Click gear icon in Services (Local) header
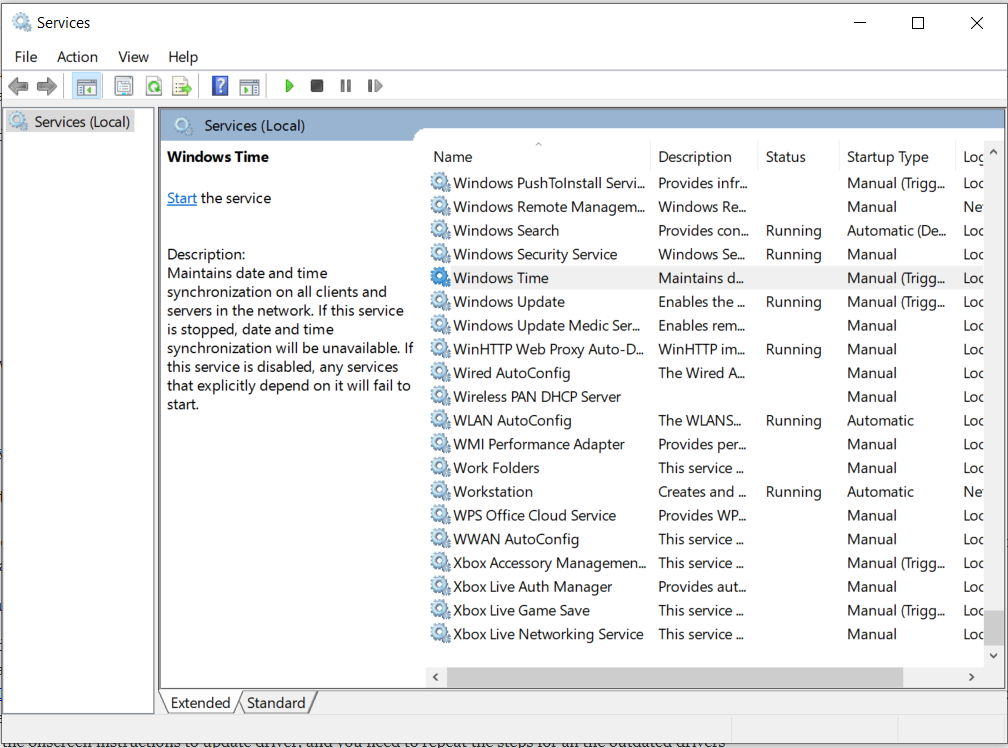Viewport: 1008px width, 748px height. [x=183, y=125]
